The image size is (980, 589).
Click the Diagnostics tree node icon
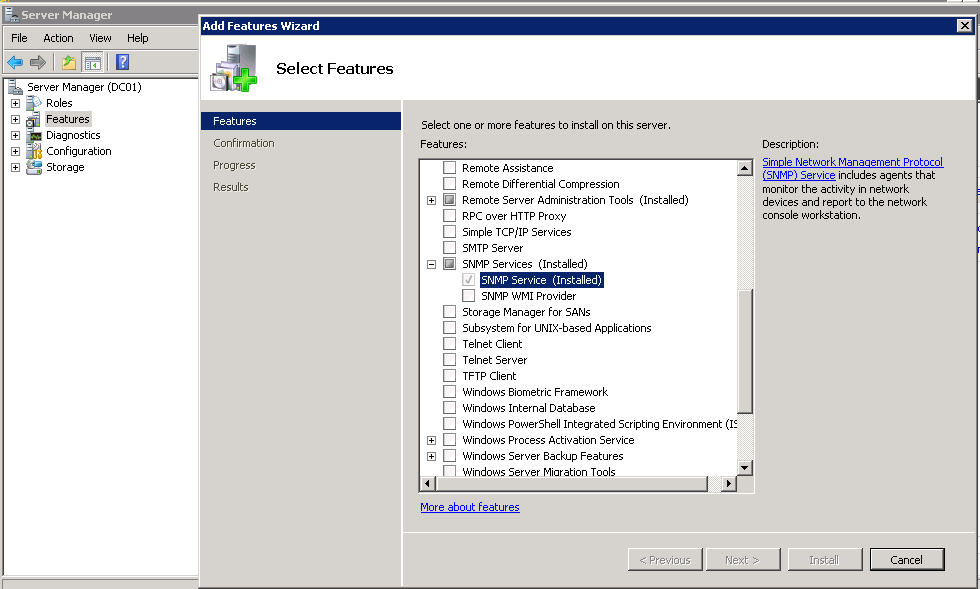click(x=34, y=135)
